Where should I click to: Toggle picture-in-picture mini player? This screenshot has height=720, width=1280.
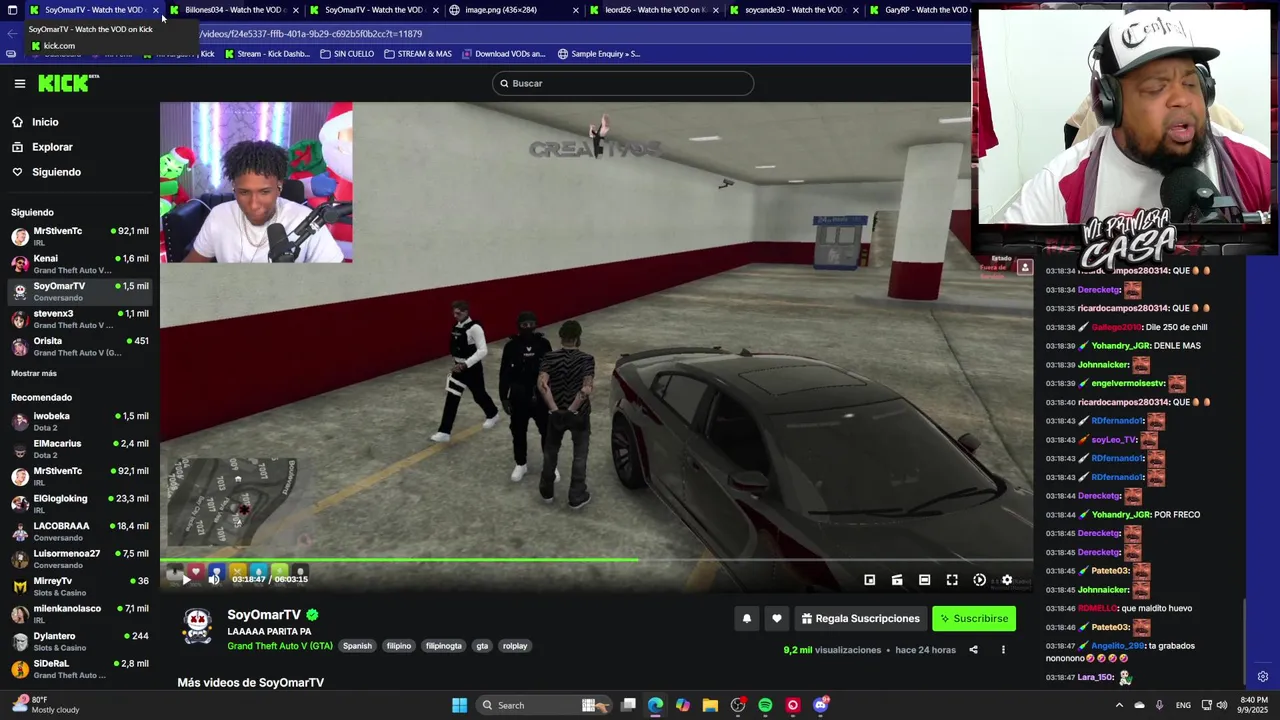[870, 580]
